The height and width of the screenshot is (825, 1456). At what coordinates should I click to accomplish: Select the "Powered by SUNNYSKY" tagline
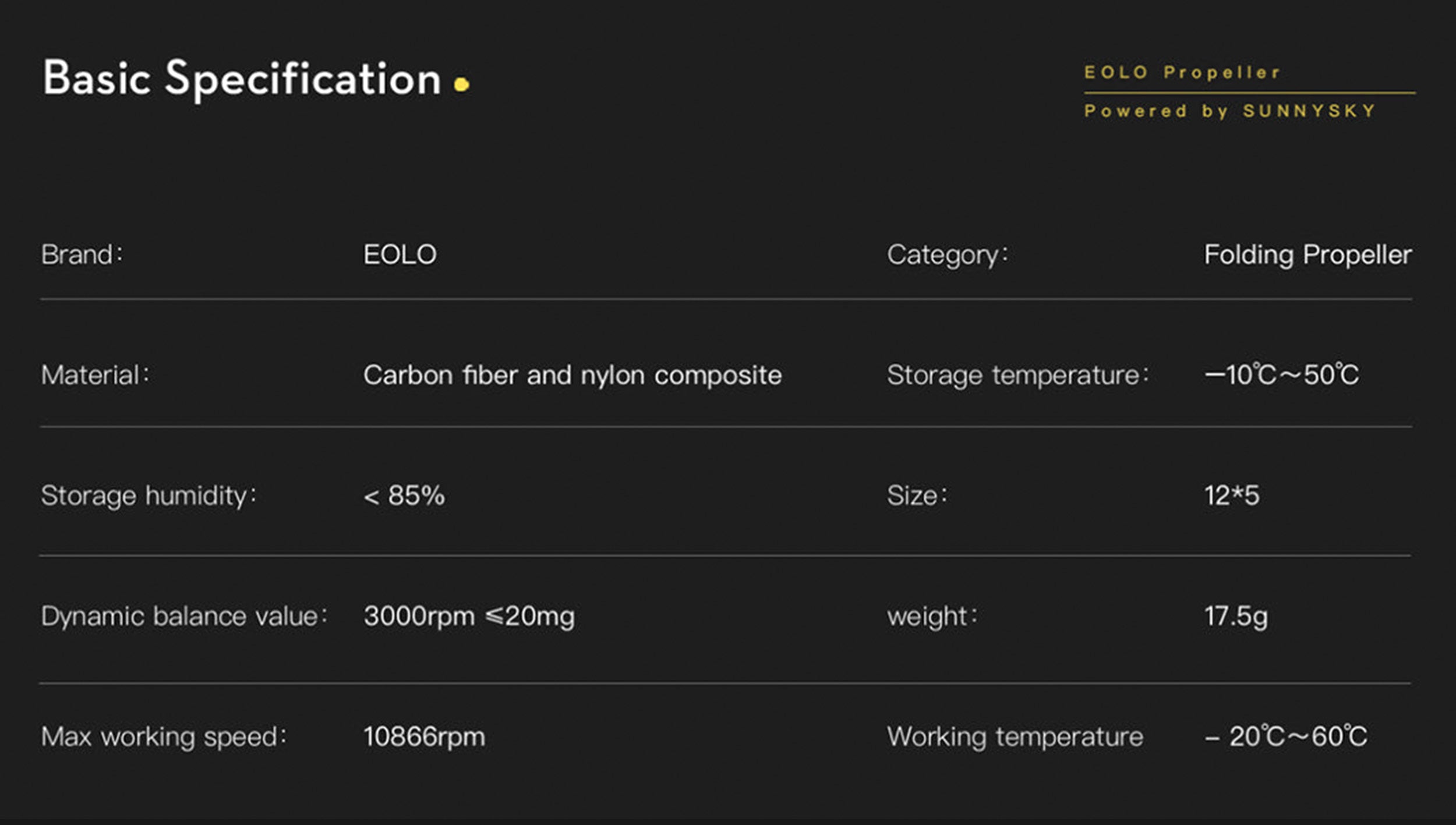point(1230,111)
